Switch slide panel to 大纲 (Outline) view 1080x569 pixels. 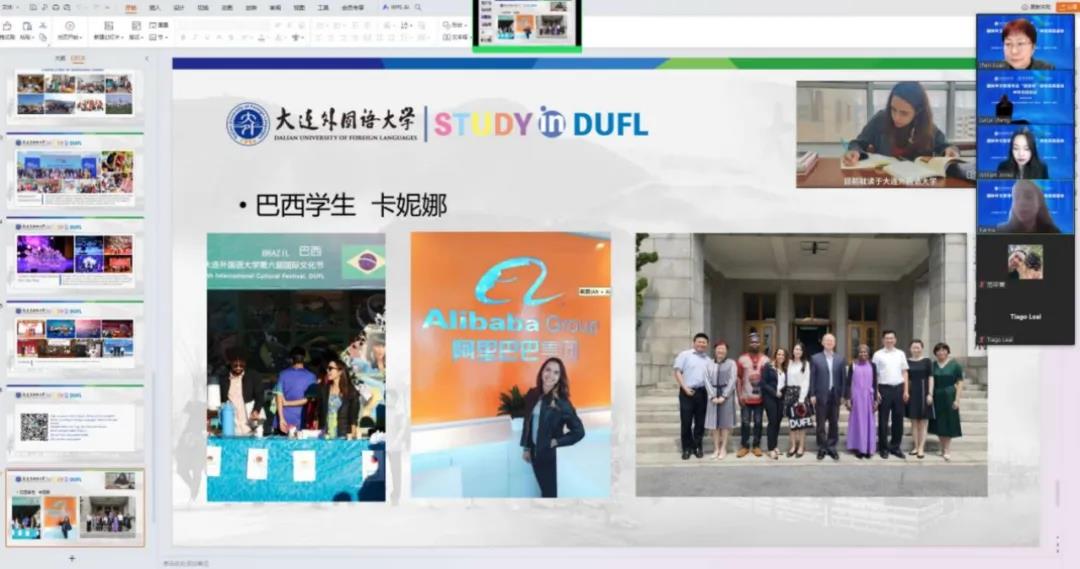coord(61,59)
